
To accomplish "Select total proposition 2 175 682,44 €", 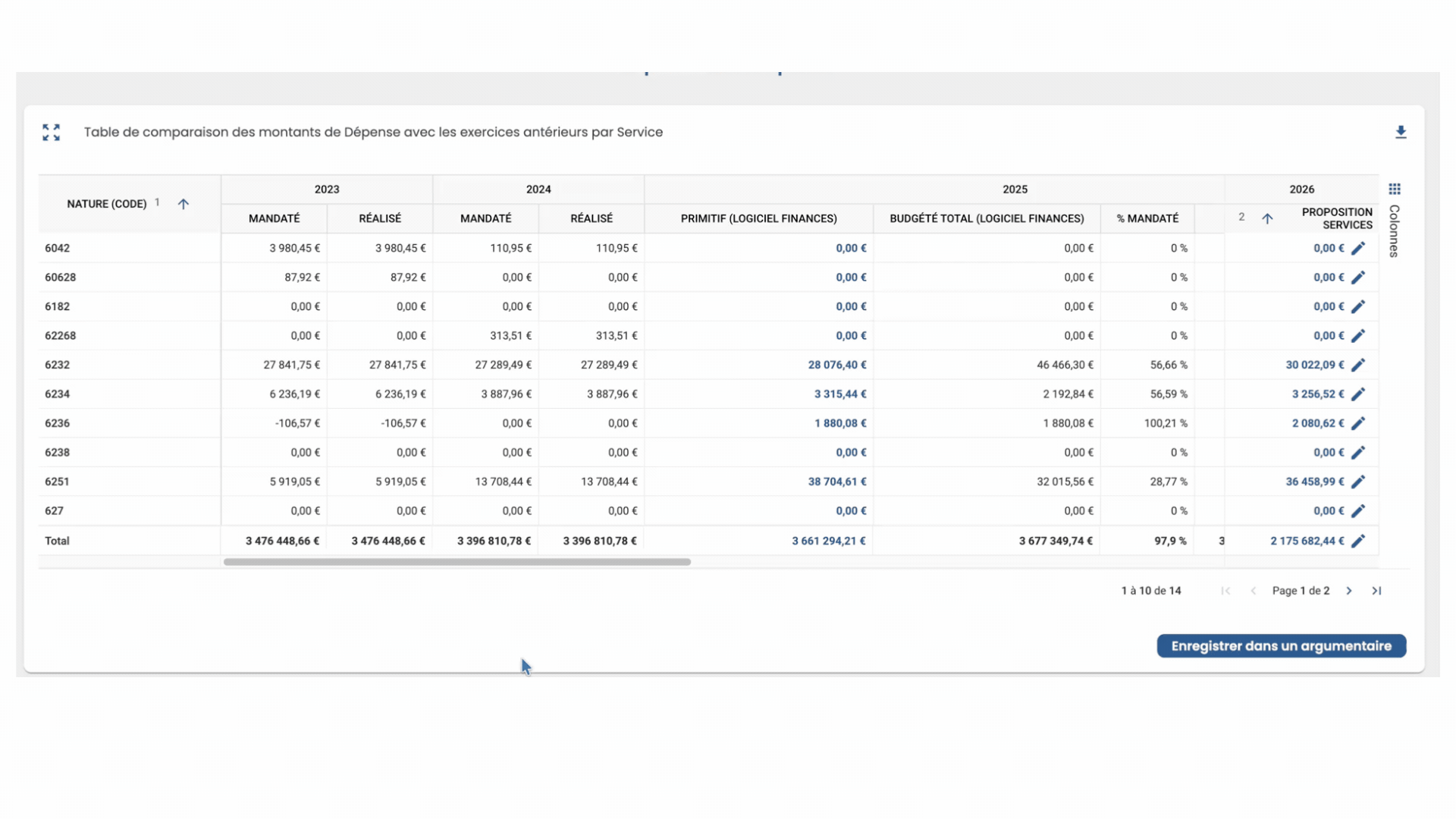I will (1307, 541).
